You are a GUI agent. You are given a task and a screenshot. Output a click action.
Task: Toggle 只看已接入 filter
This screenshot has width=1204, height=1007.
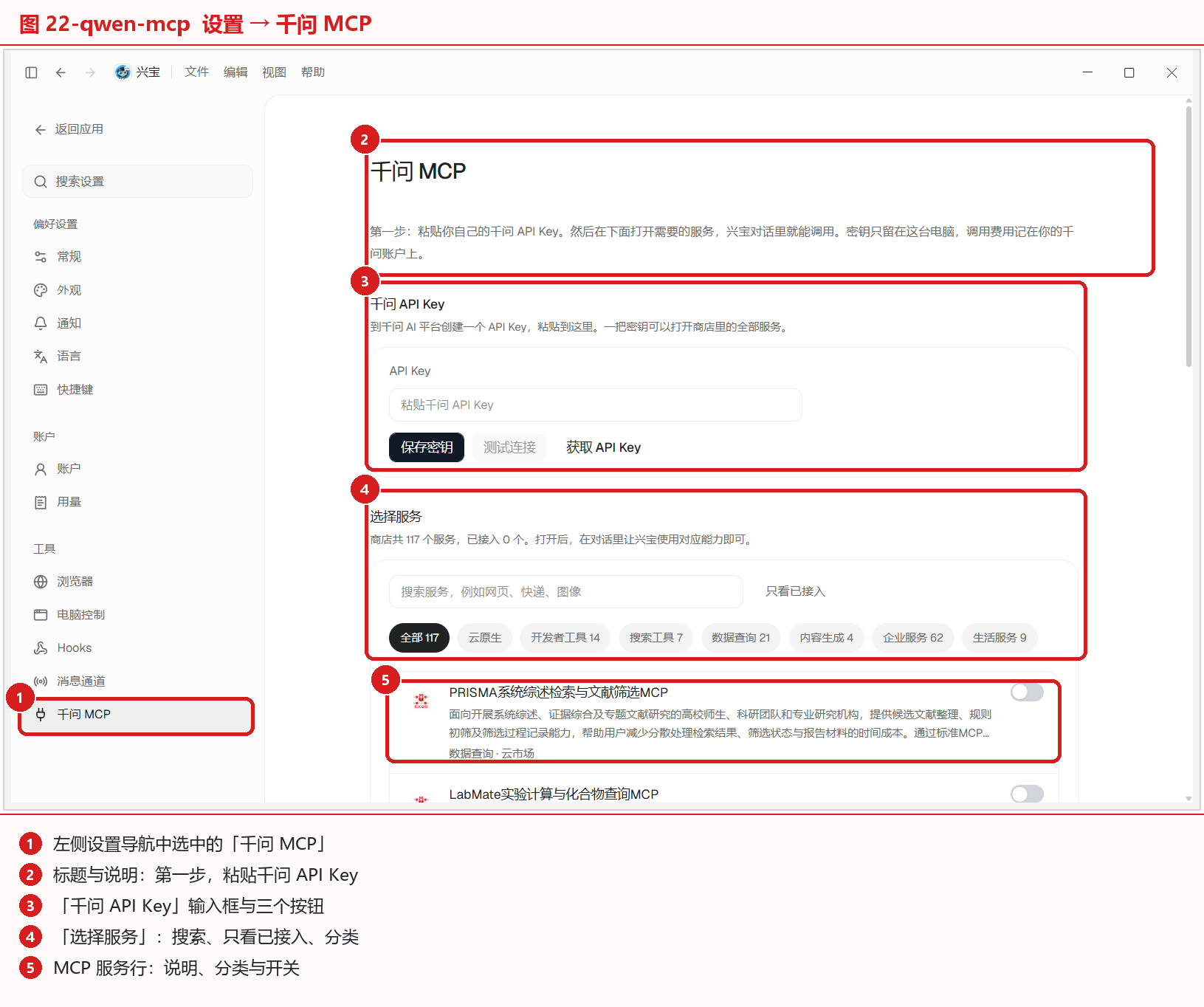click(x=795, y=591)
